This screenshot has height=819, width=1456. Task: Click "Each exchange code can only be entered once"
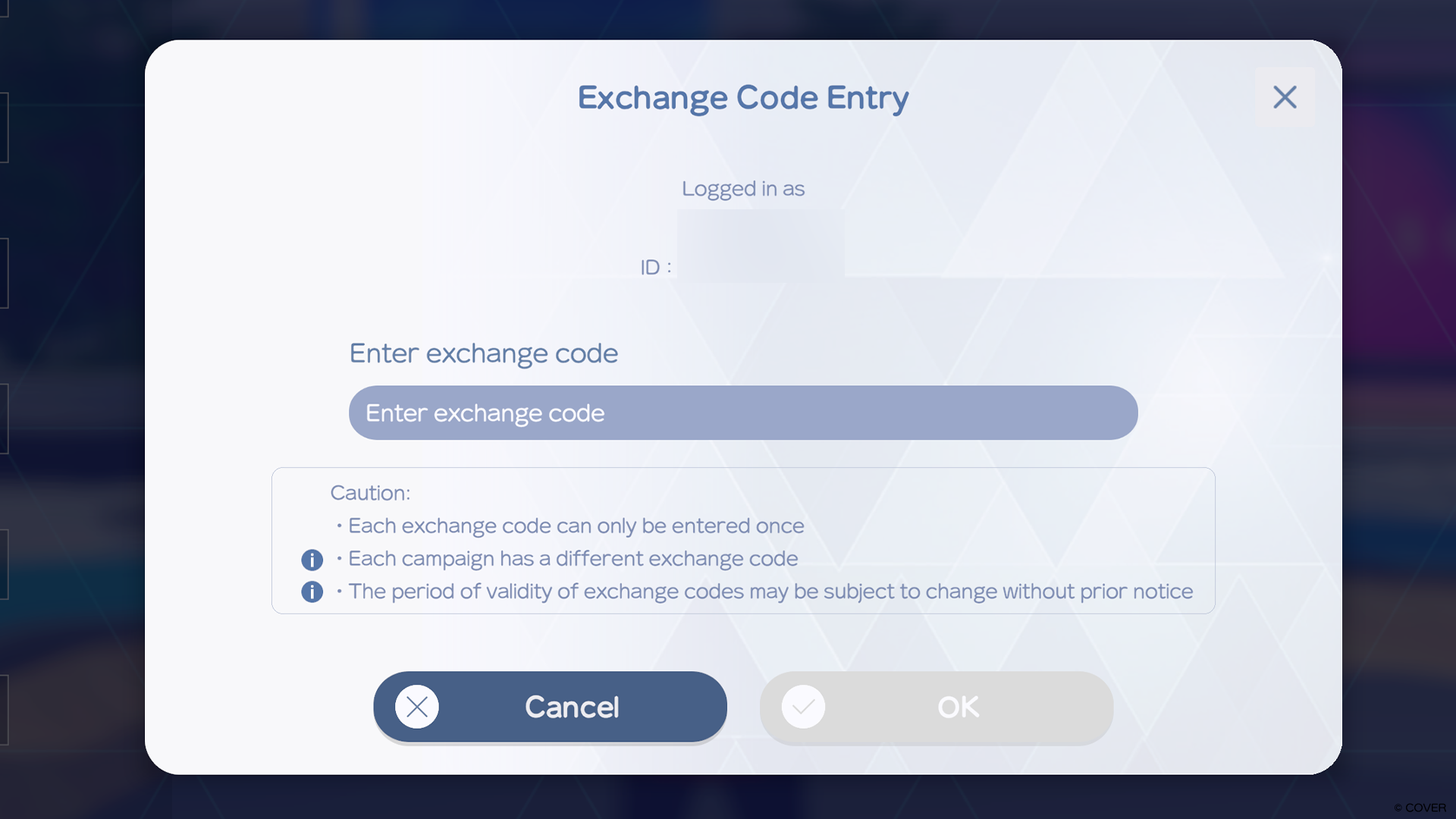click(576, 526)
